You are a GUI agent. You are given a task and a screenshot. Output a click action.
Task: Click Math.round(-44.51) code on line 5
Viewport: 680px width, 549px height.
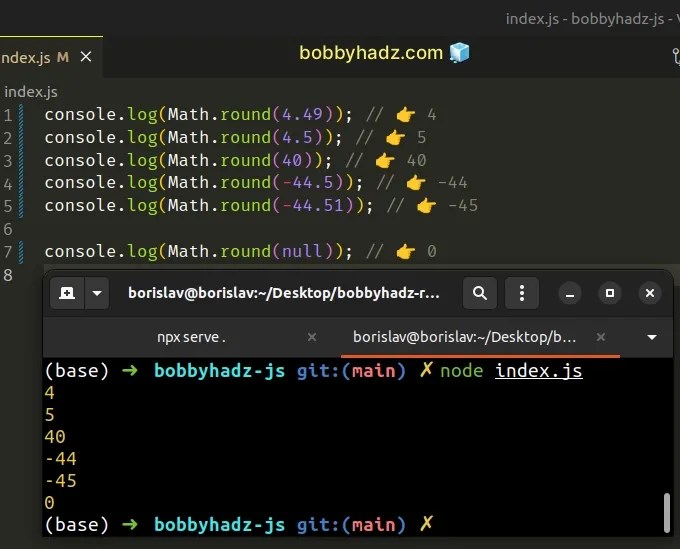(261, 206)
